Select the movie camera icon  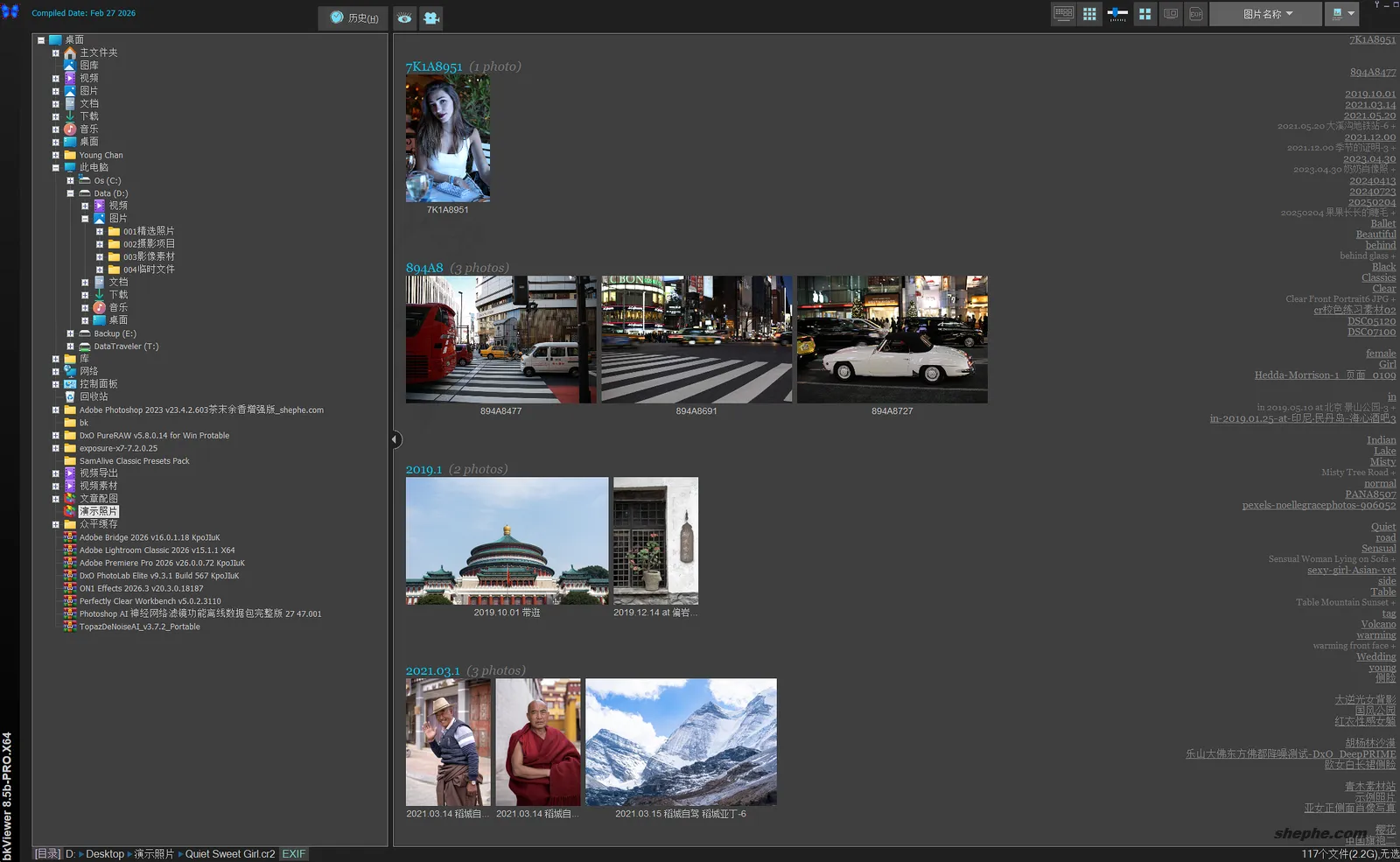tap(430, 18)
